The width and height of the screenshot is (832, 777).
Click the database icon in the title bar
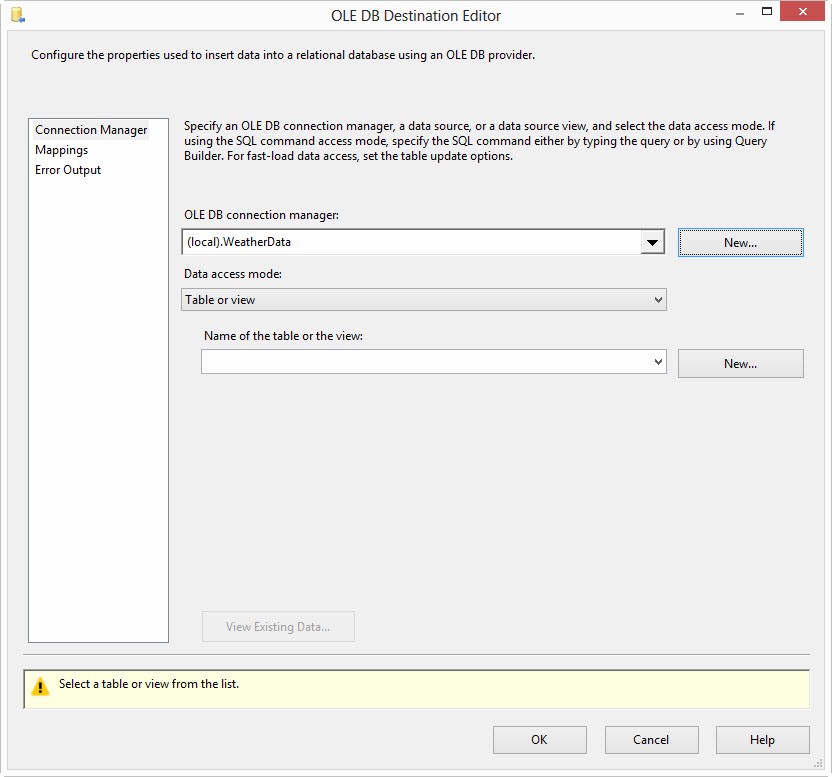click(17, 16)
